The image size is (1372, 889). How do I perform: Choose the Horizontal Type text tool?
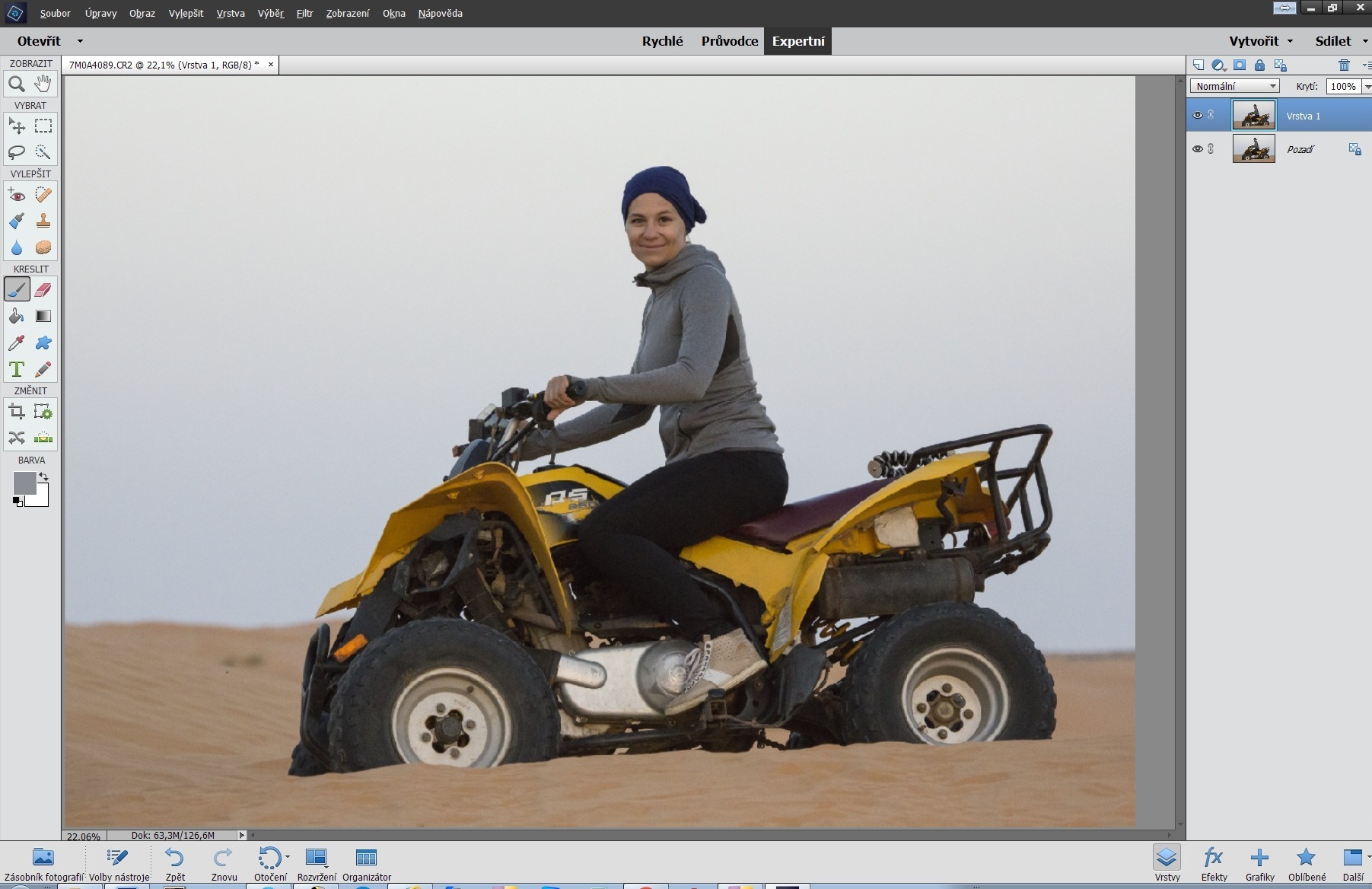coord(17,370)
